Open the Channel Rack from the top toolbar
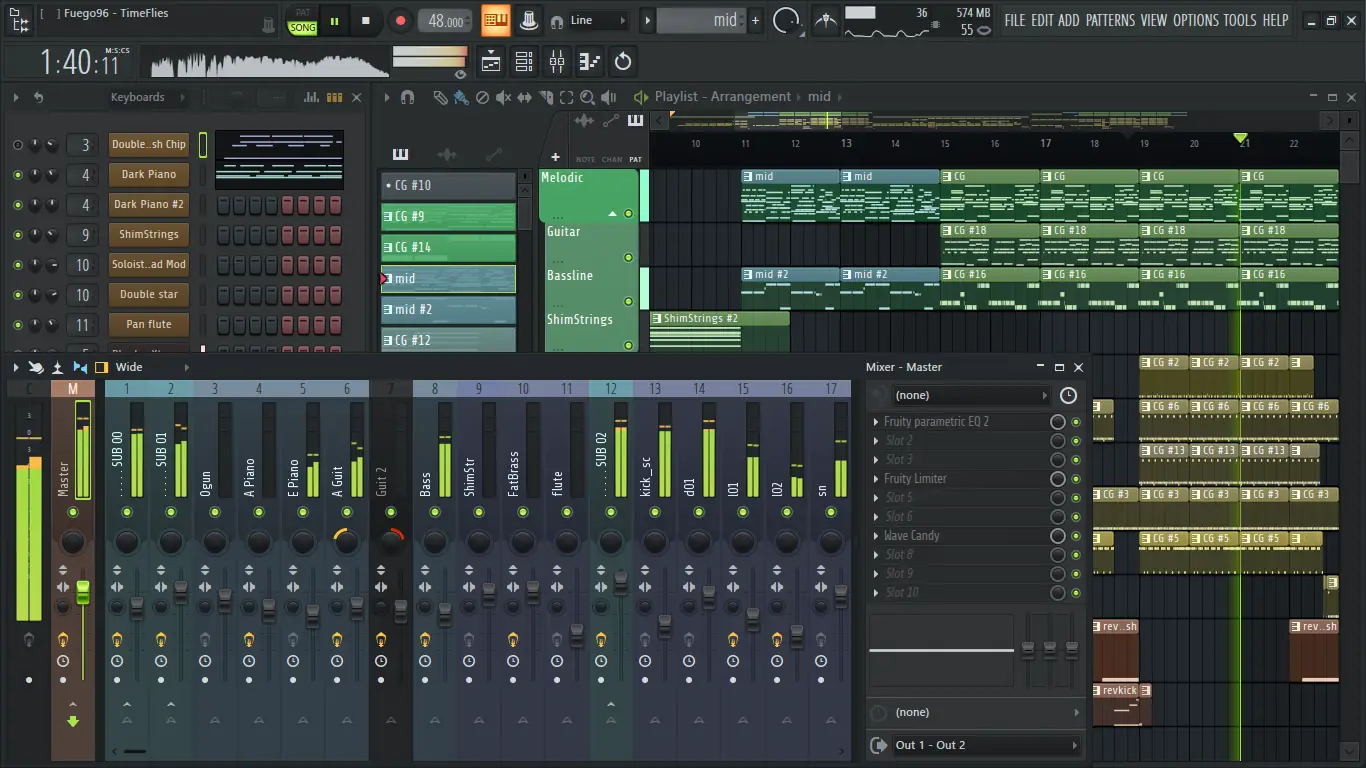 (523, 61)
